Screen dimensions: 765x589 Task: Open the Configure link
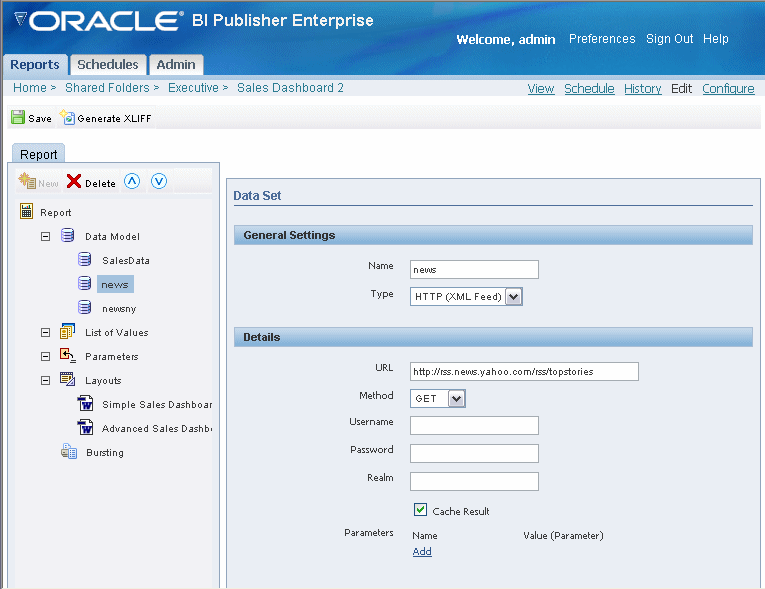click(728, 89)
